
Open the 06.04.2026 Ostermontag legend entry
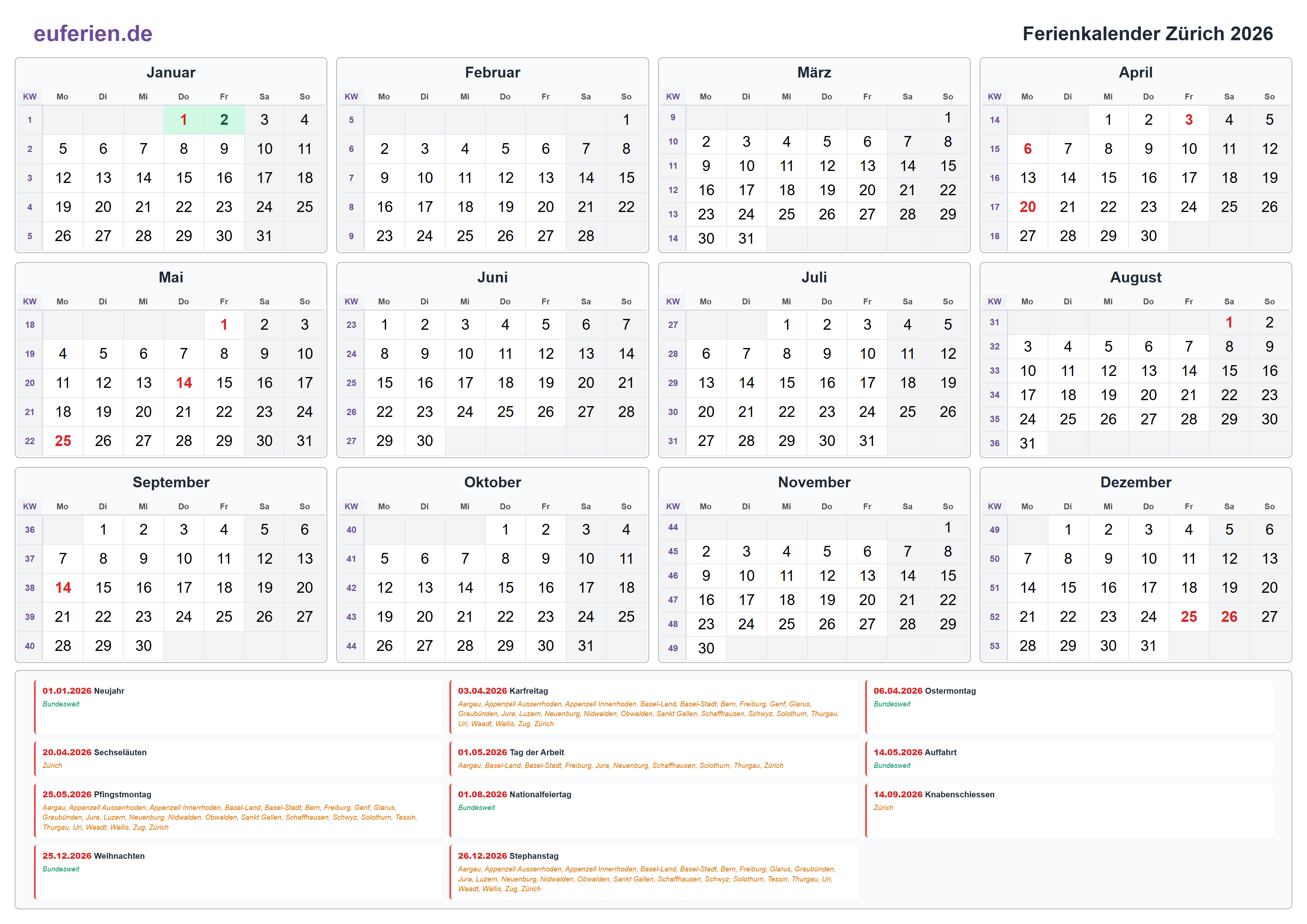pyautogui.click(x=1069, y=706)
